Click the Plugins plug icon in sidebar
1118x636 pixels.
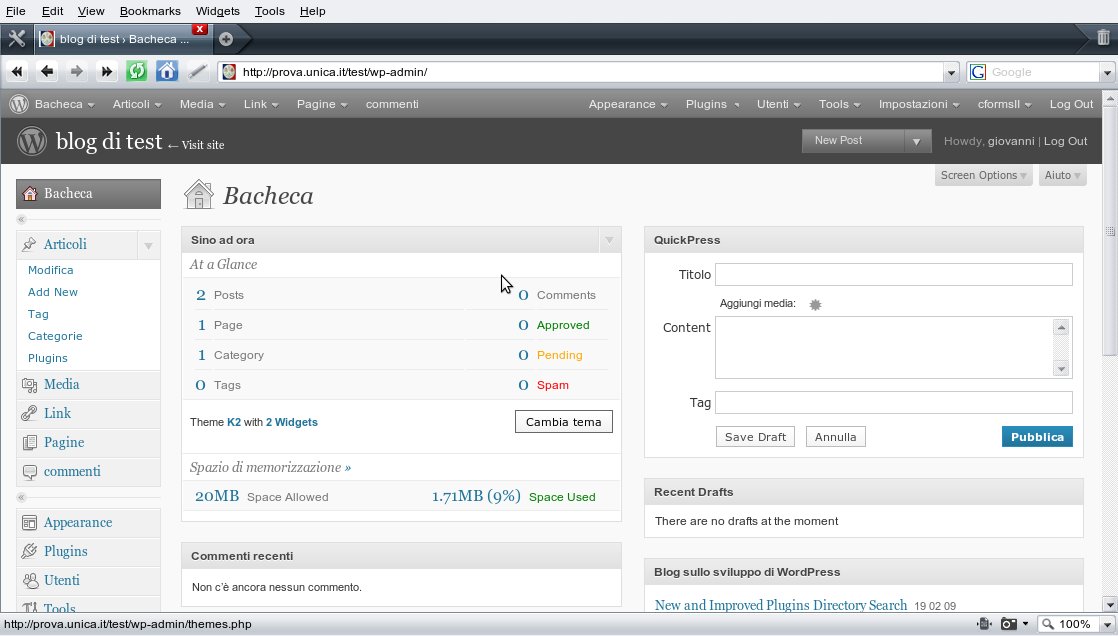click(29, 551)
